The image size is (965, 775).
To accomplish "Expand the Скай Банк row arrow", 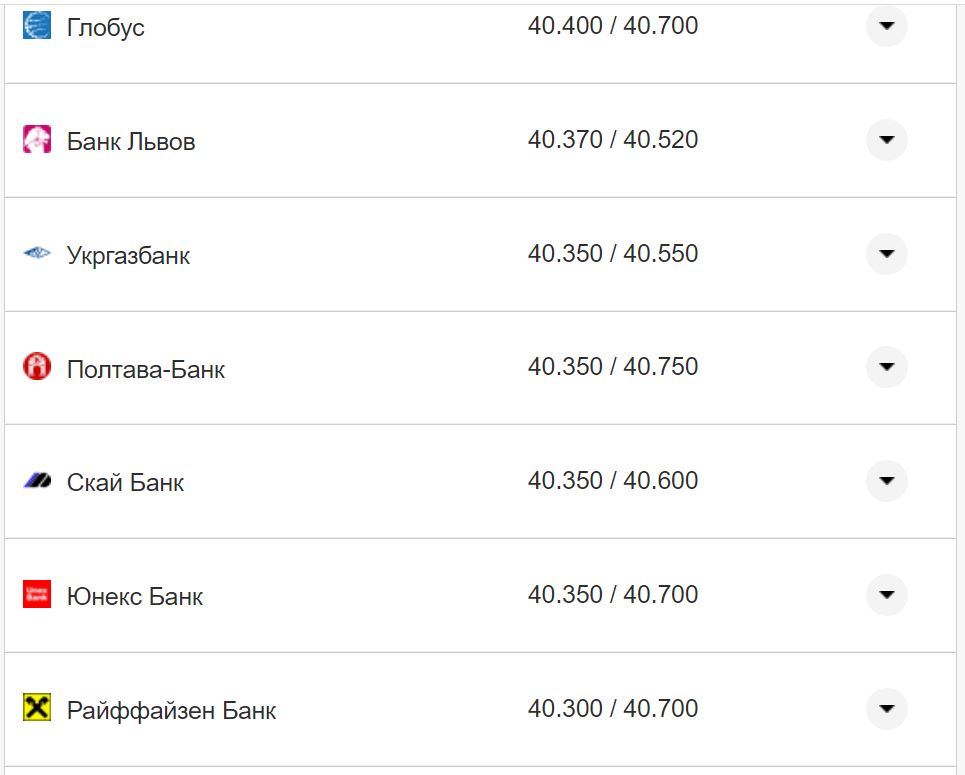I will 886,481.
